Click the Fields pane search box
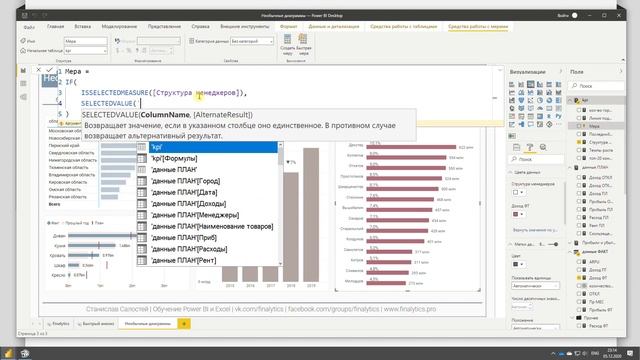Image resolution: width=640 pixels, height=360 pixels. pyautogui.click(x=597, y=86)
